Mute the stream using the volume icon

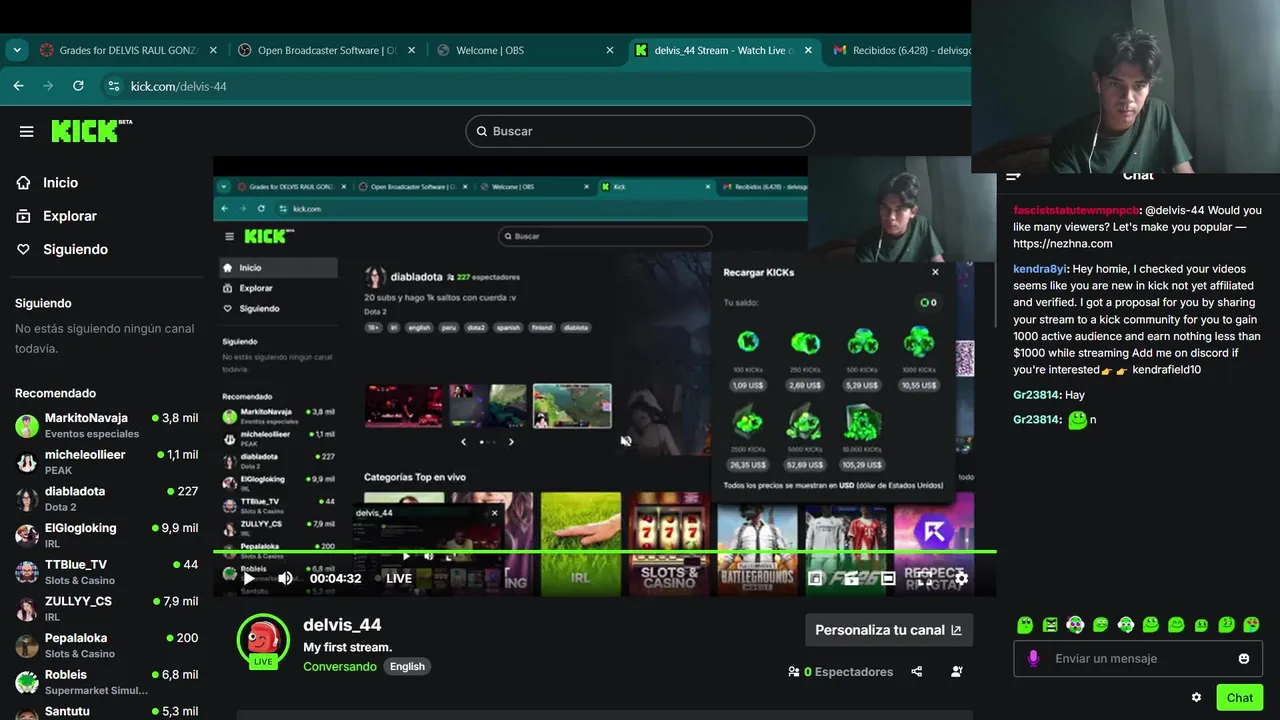point(285,578)
